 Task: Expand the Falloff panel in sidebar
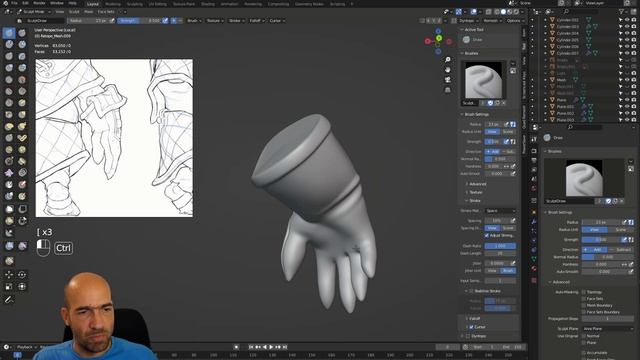click(474, 318)
